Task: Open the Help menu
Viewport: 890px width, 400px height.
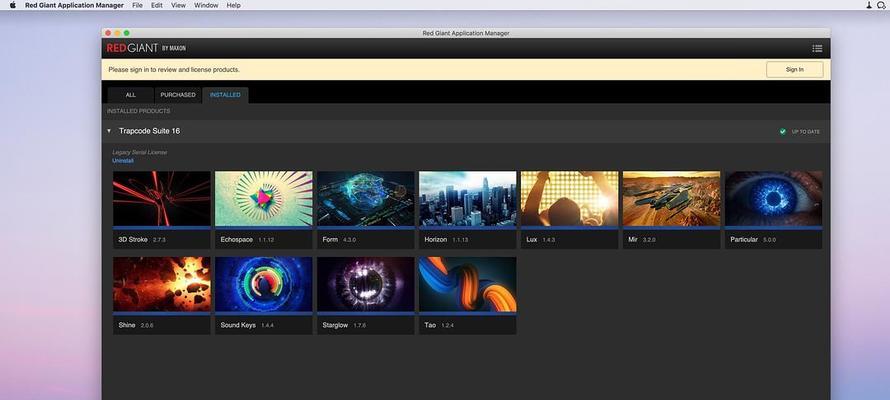Action: [233, 5]
